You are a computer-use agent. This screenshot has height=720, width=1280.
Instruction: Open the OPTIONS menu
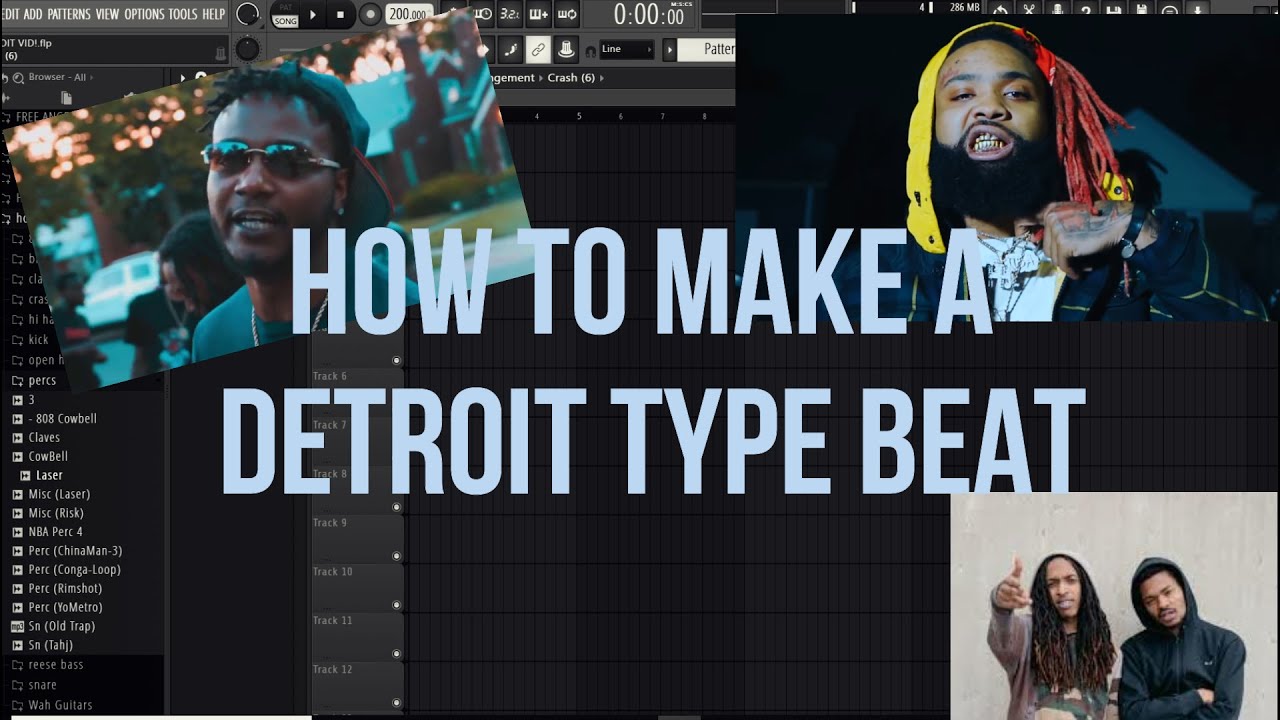click(x=144, y=14)
